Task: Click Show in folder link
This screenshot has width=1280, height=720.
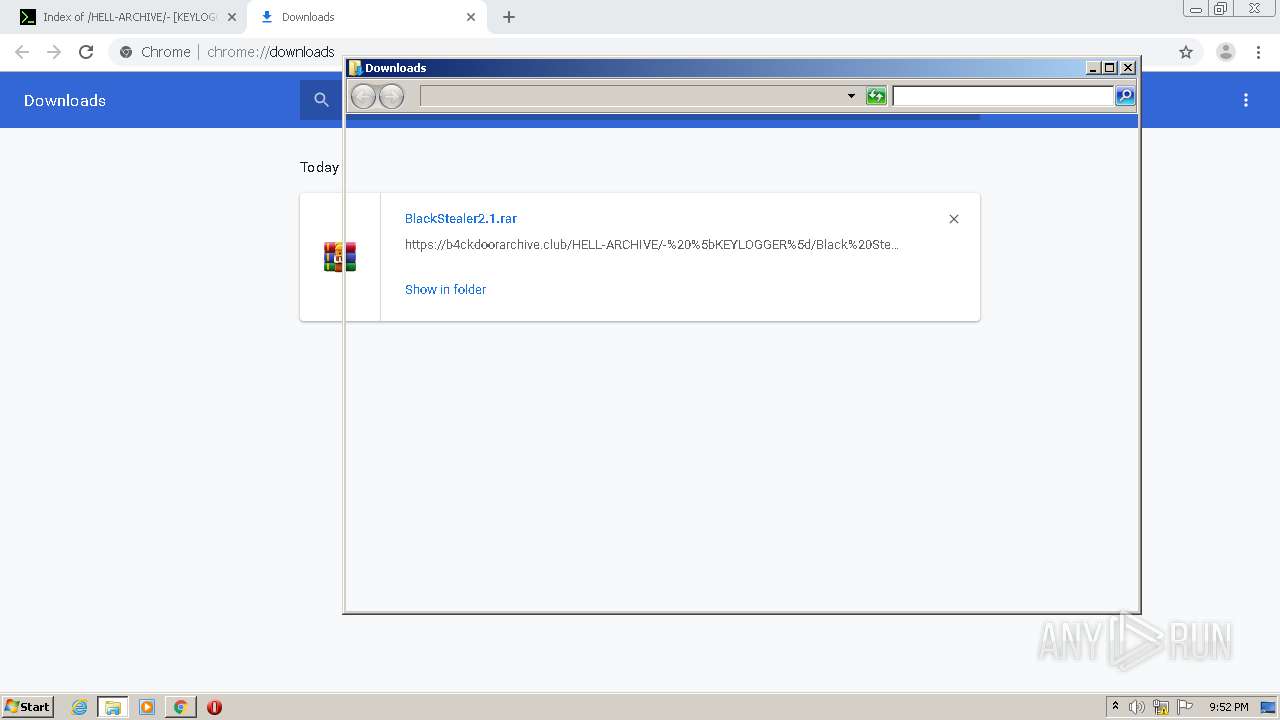Action: pos(445,289)
